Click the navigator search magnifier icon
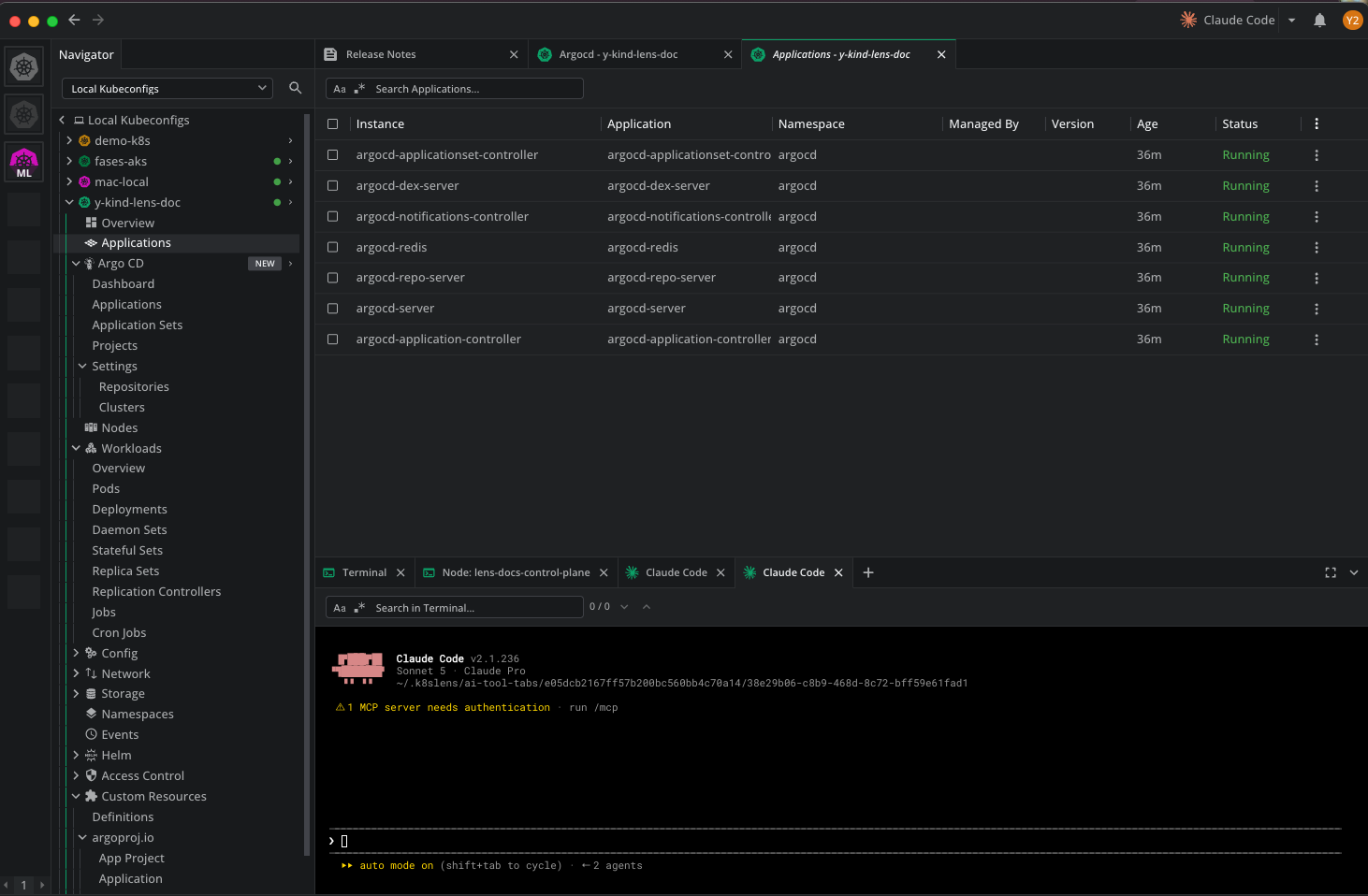 coord(296,88)
